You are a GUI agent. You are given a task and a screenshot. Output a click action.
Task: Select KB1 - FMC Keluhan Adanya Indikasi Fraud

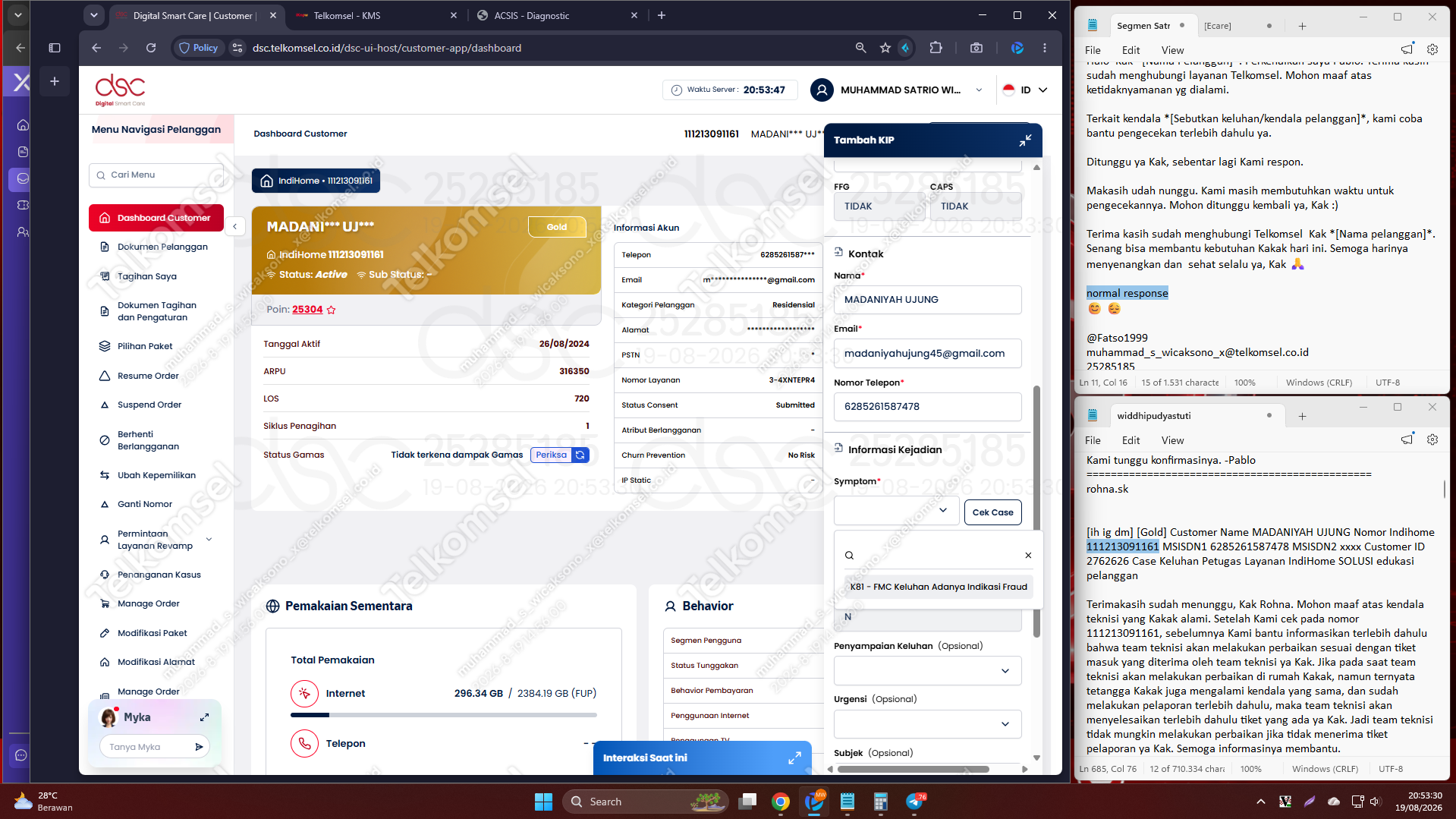[939, 587]
